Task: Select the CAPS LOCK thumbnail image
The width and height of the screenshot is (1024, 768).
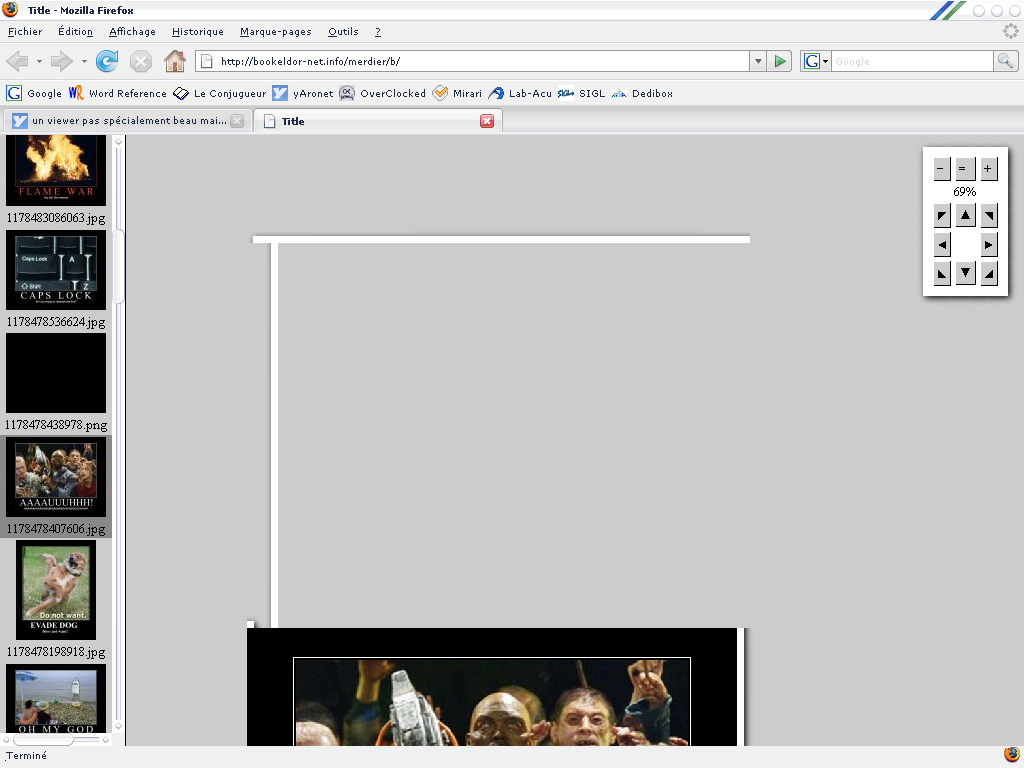Action: (x=56, y=271)
